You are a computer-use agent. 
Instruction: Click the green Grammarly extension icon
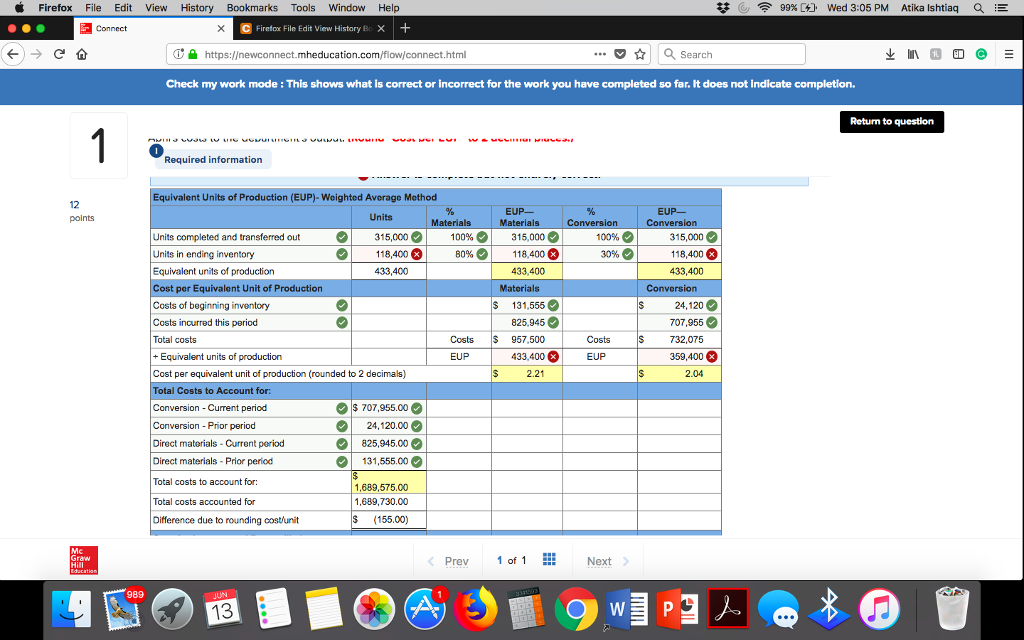tap(980, 53)
